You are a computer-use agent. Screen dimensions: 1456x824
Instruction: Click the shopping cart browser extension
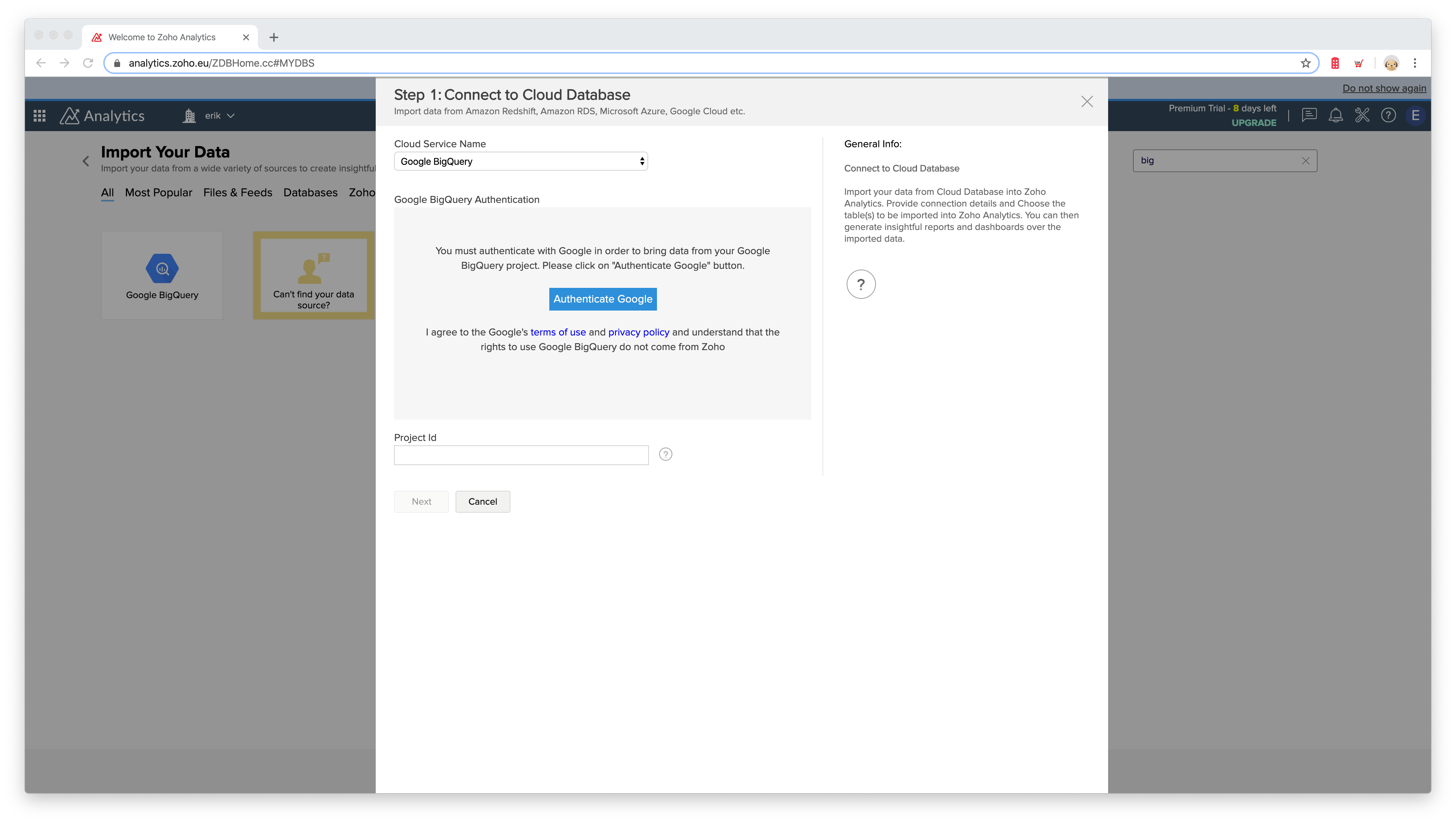point(1359,63)
